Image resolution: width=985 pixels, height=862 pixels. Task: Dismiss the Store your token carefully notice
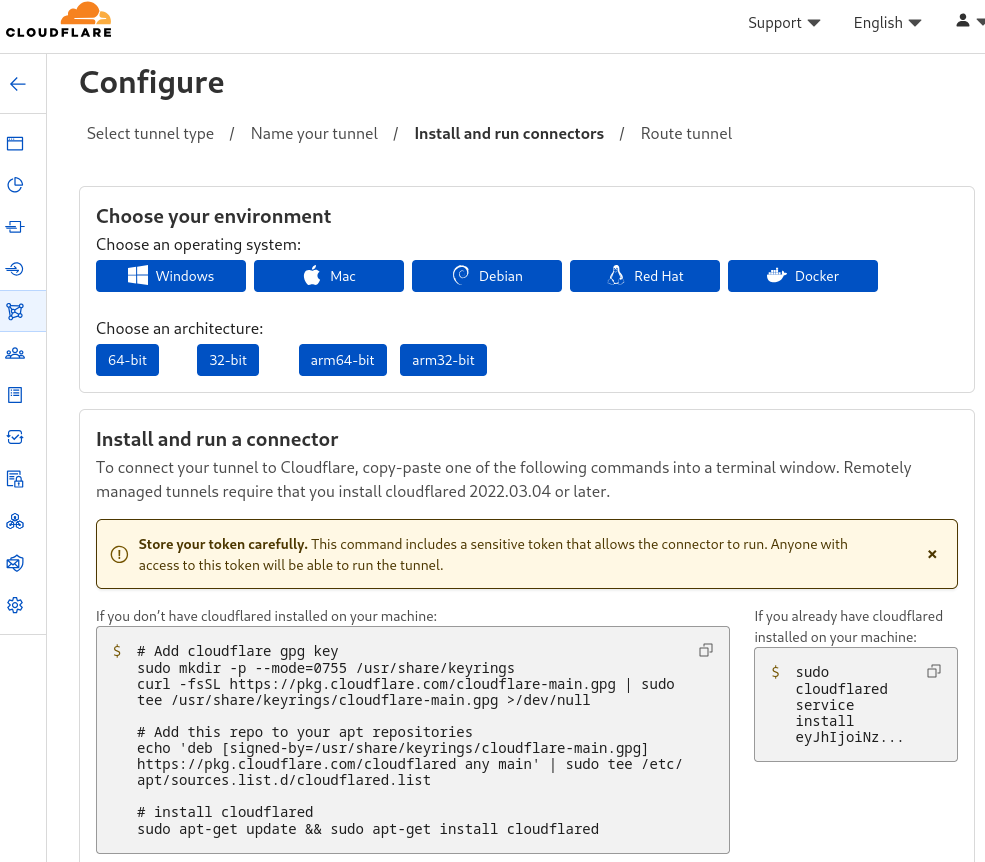932,554
